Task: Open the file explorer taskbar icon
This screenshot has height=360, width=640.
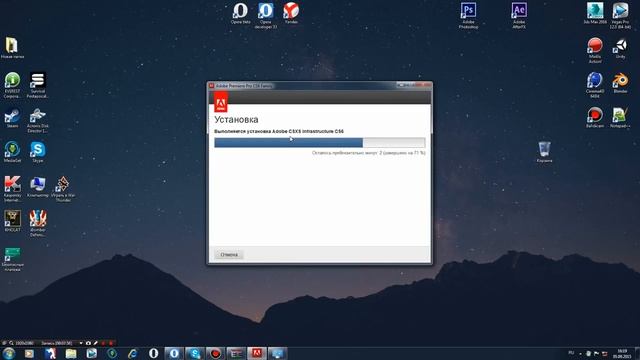Action: (71, 353)
